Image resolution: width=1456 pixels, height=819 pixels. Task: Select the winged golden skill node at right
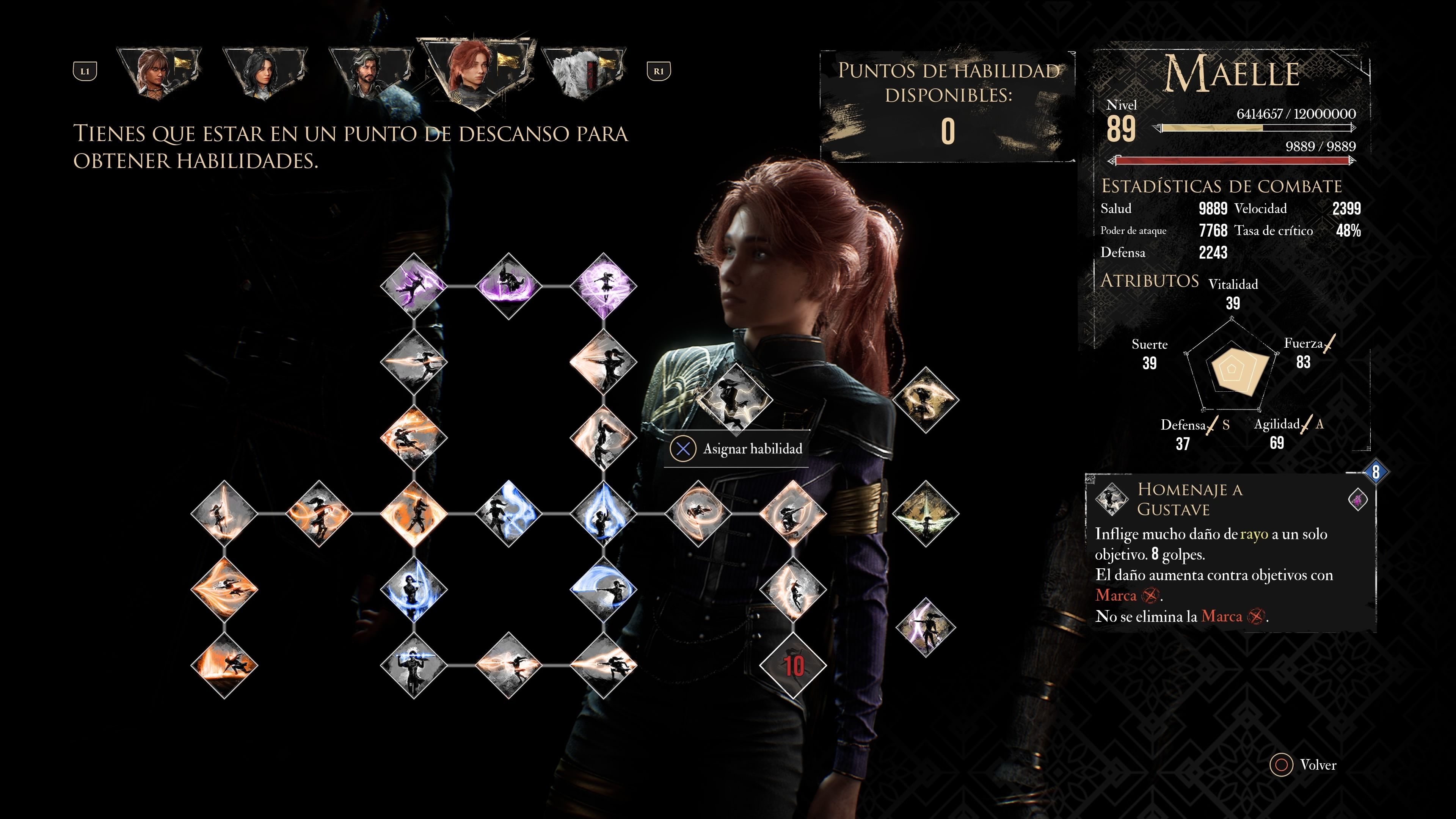pos(926,513)
